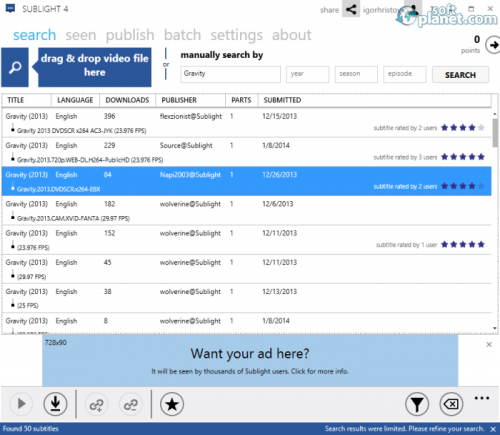Viewport: 500px width, 435px height.
Task: Click the results list scrollbar thumb
Action: click(x=495, y=133)
